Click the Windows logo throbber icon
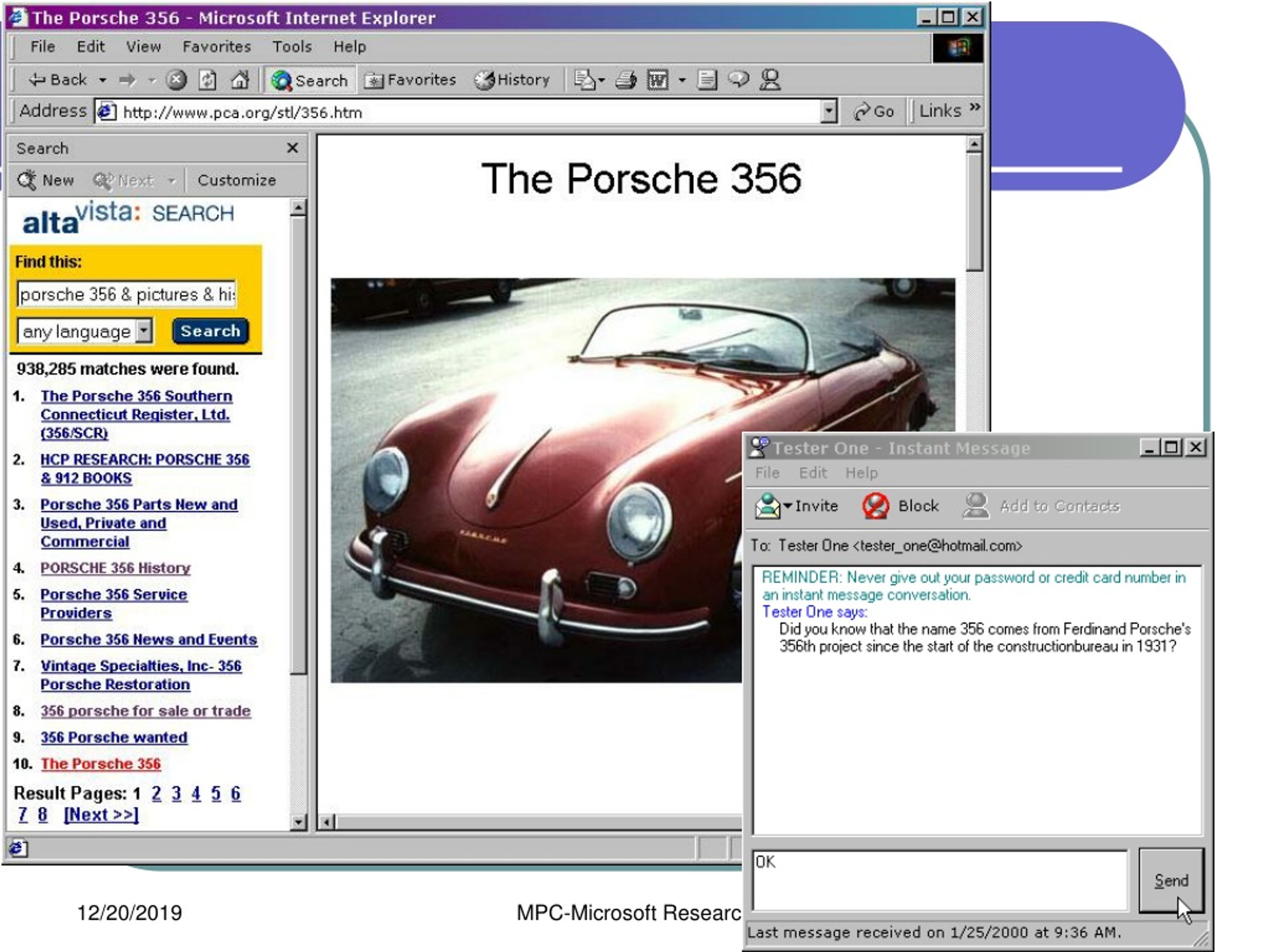 tap(957, 47)
